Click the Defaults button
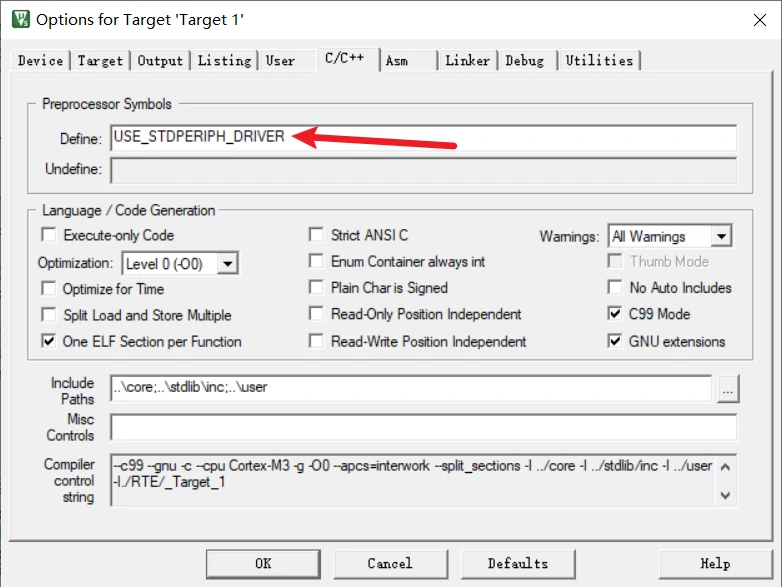 coord(518,563)
